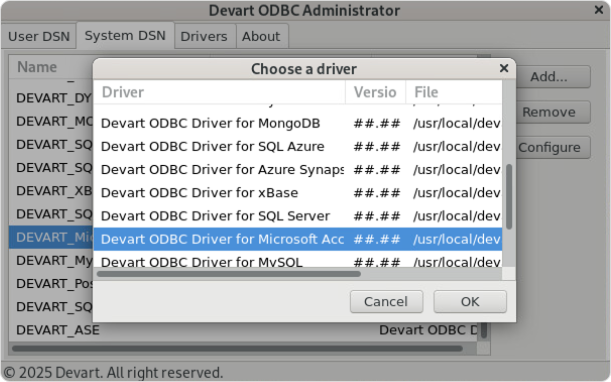Click the Add... button

[x=549, y=77]
